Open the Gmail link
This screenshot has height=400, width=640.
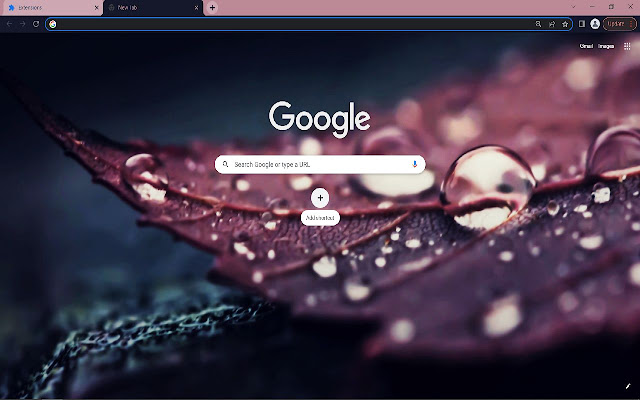click(586, 46)
